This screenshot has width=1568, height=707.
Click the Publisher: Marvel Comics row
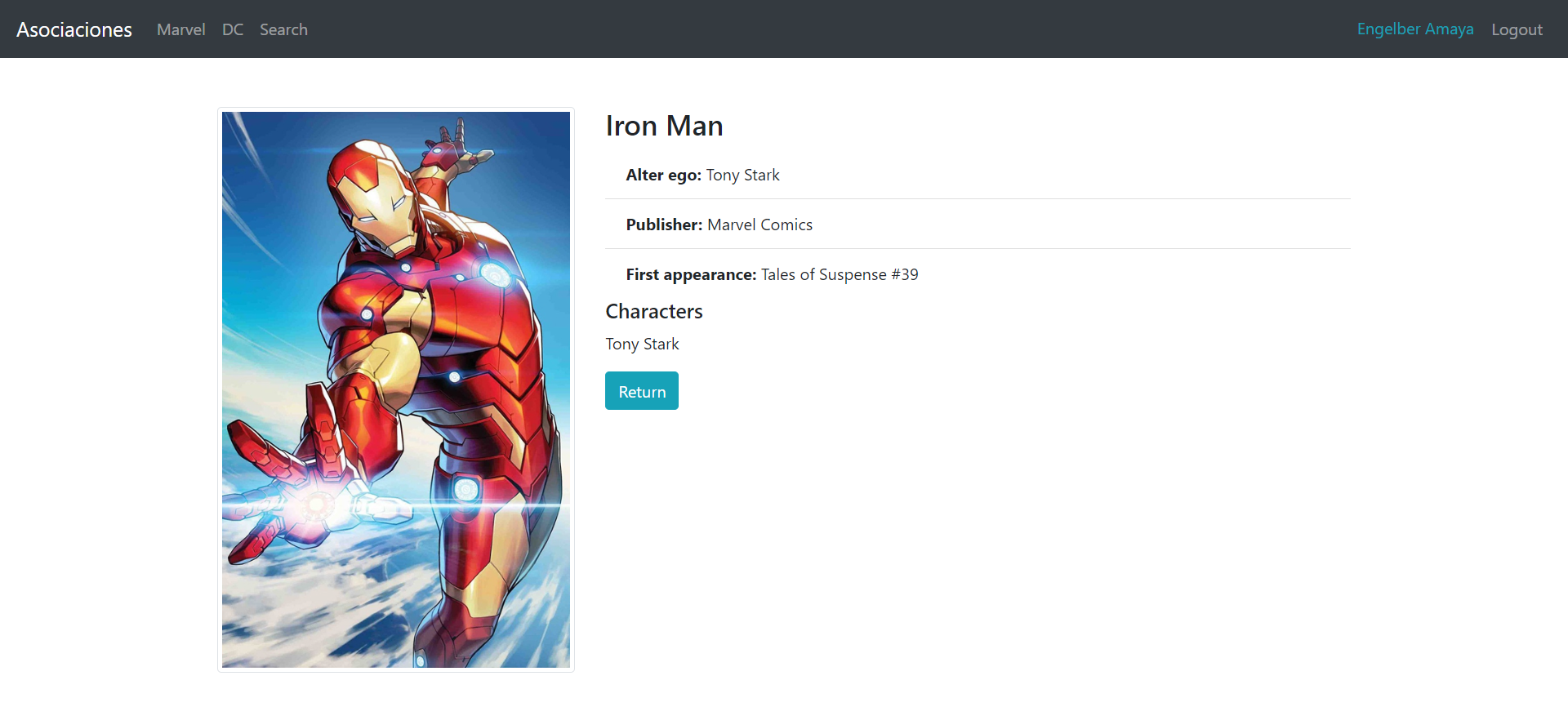click(978, 225)
